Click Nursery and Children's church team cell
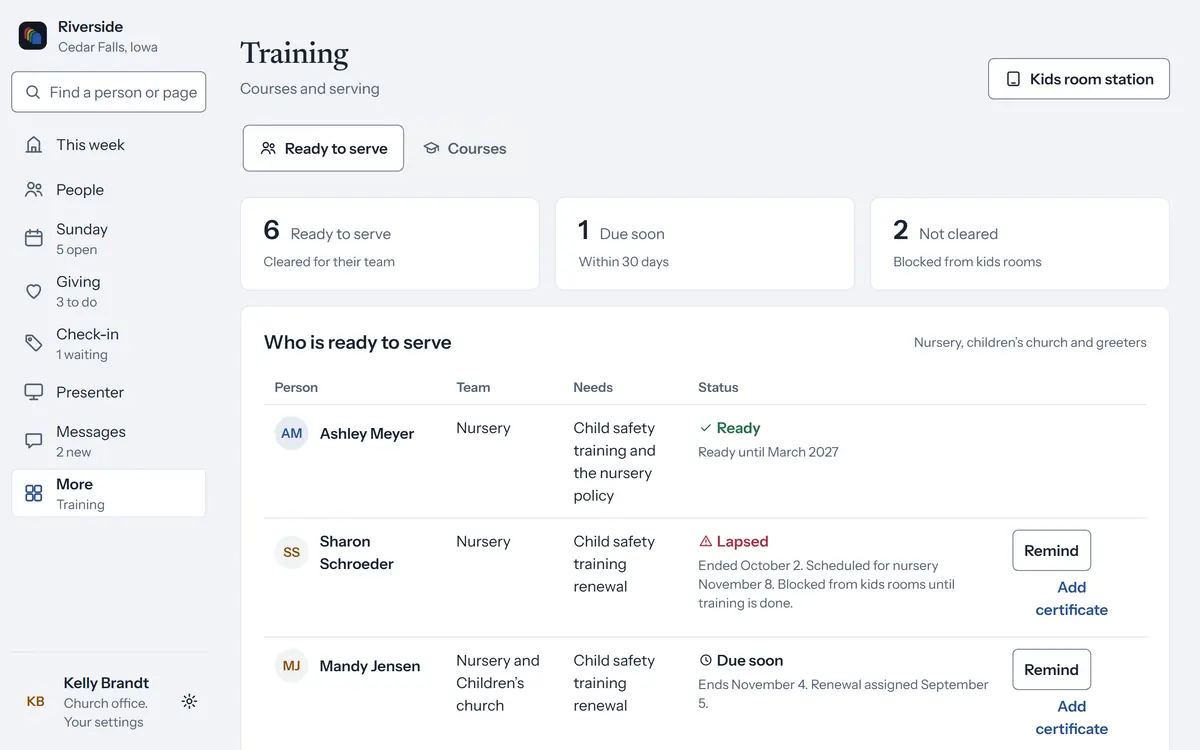This screenshot has height=750, width=1200. click(498, 683)
